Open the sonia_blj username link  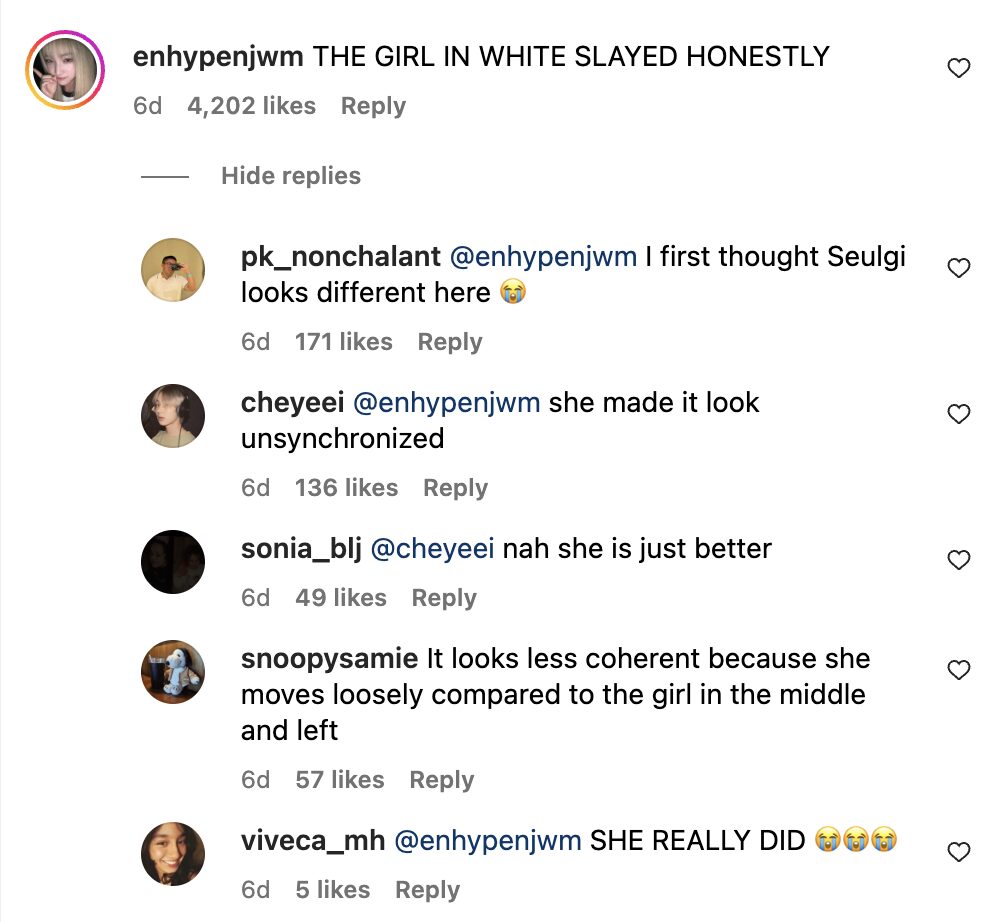coord(301,549)
